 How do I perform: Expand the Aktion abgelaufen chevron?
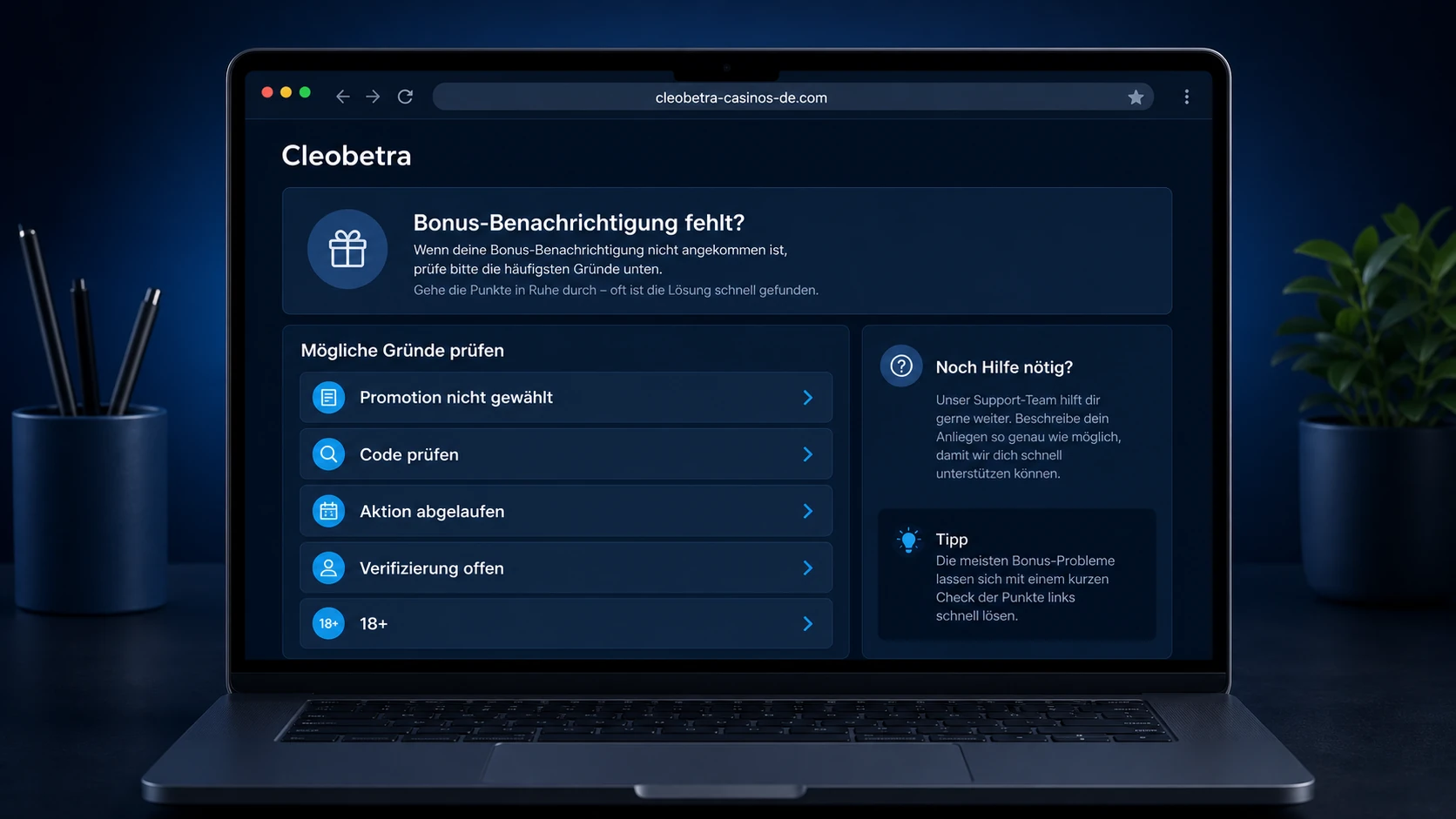coord(808,511)
